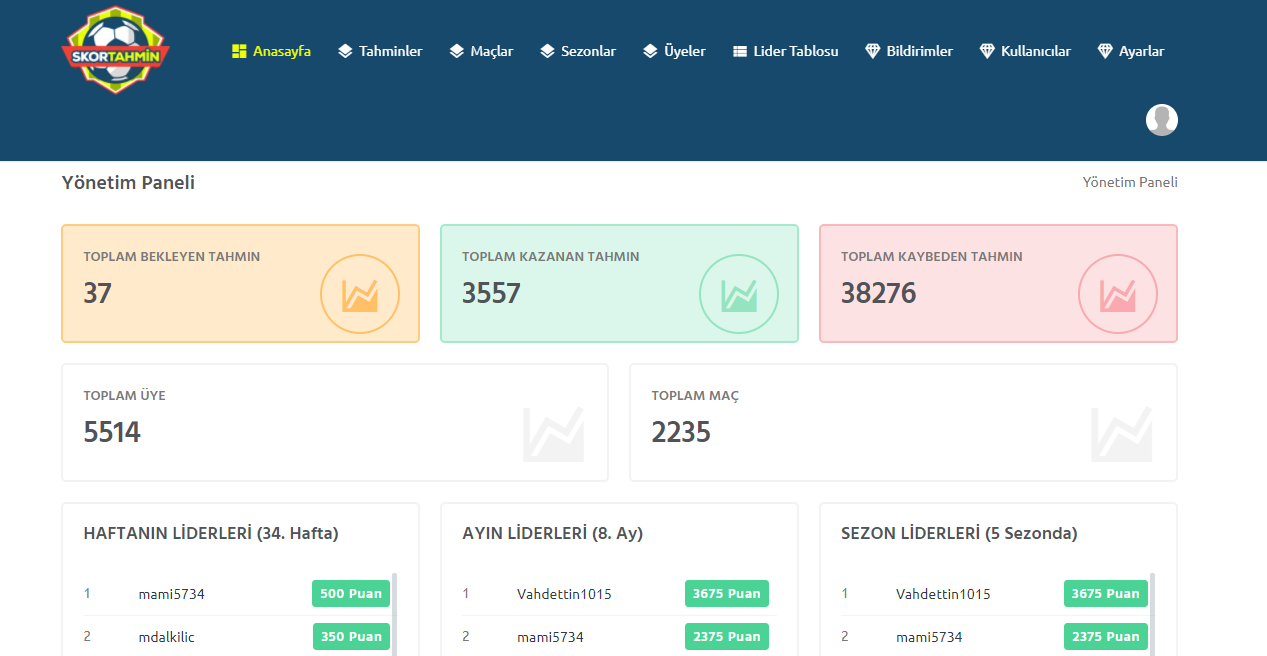Viewport: 1267px width, 656px height.
Task: Click the gray chart icon in Toplam Maç card
Action: [1121, 434]
